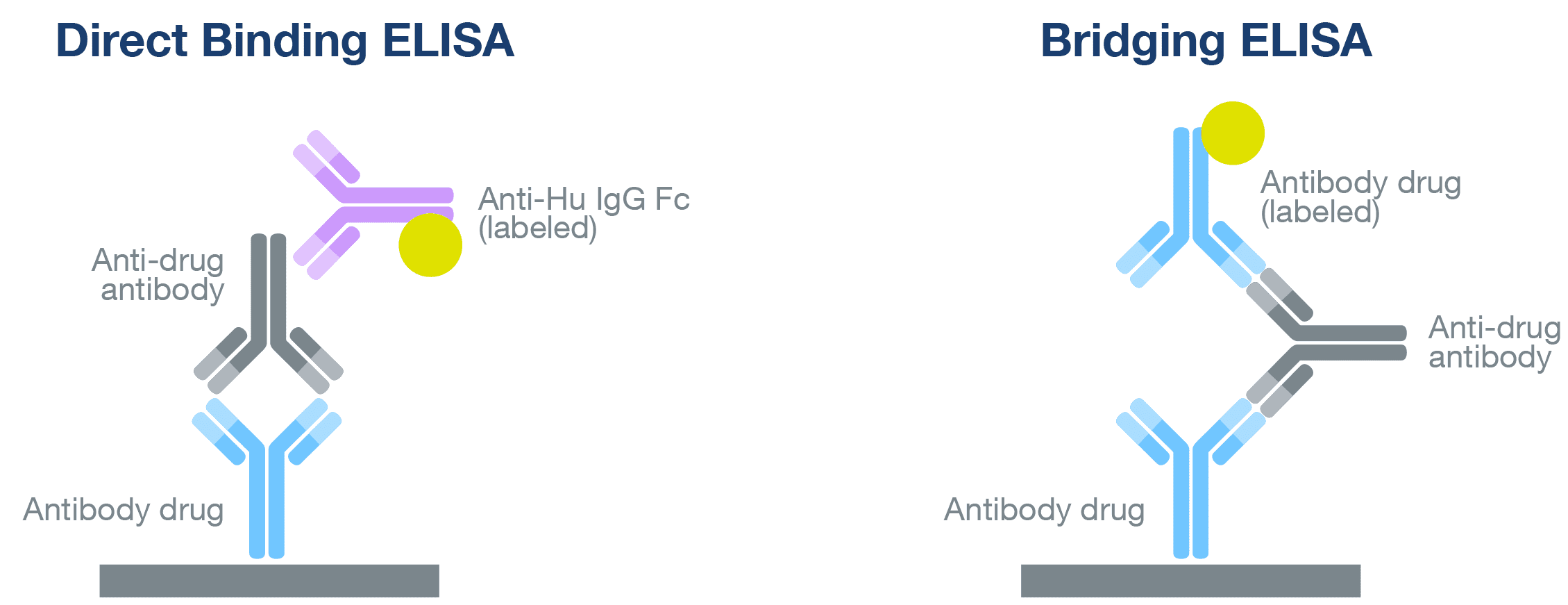Click the "Direct Binding ELISA" heading
The width and height of the screenshot is (1568, 605).
tap(285, 40)
